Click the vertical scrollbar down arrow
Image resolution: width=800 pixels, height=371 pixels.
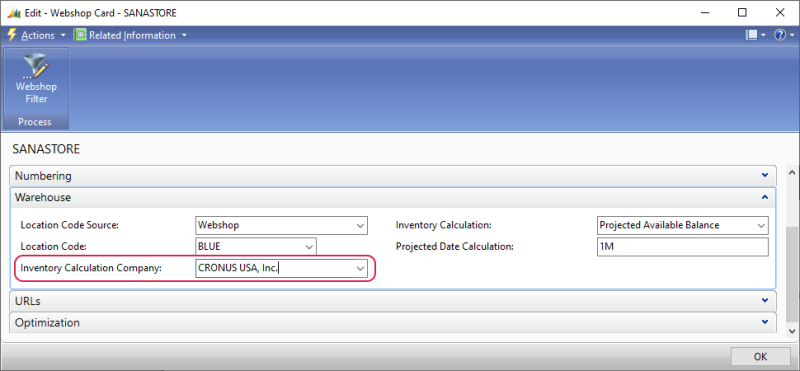pyautogui.click(x=792, y=331)
